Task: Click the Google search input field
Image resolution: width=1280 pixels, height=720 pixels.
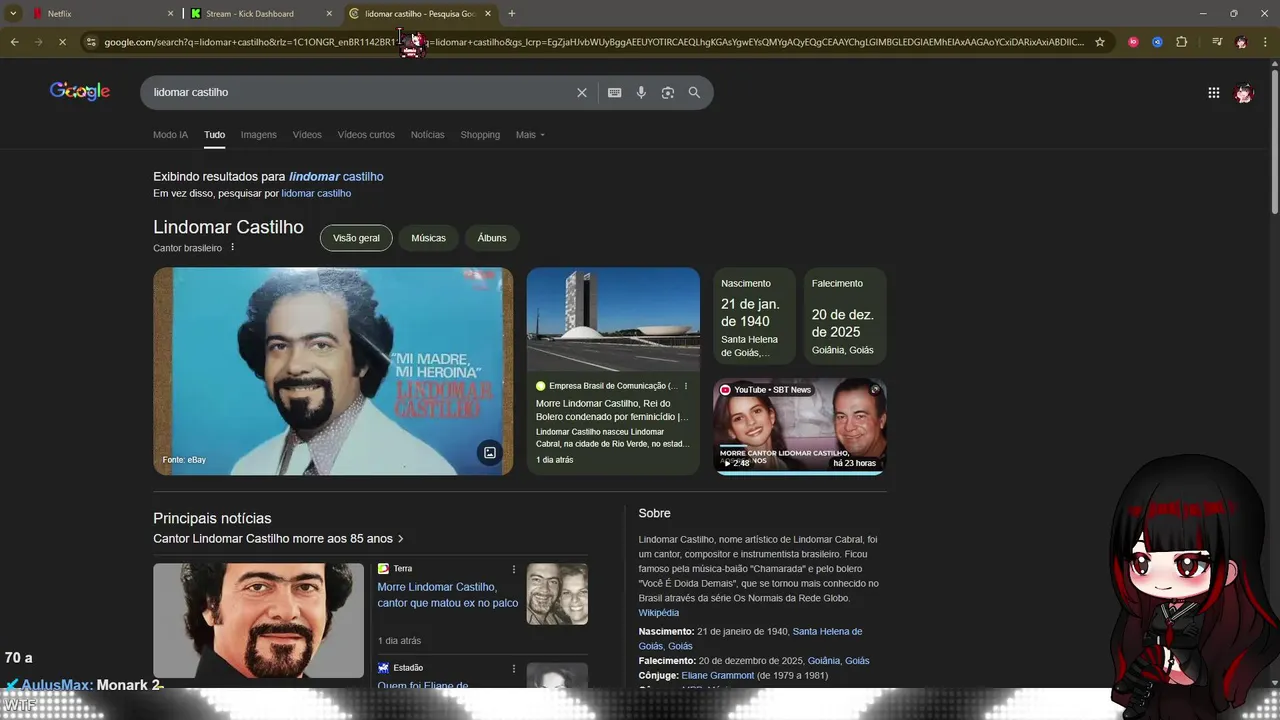Action: pyautogui.click(x=360, y=92)
